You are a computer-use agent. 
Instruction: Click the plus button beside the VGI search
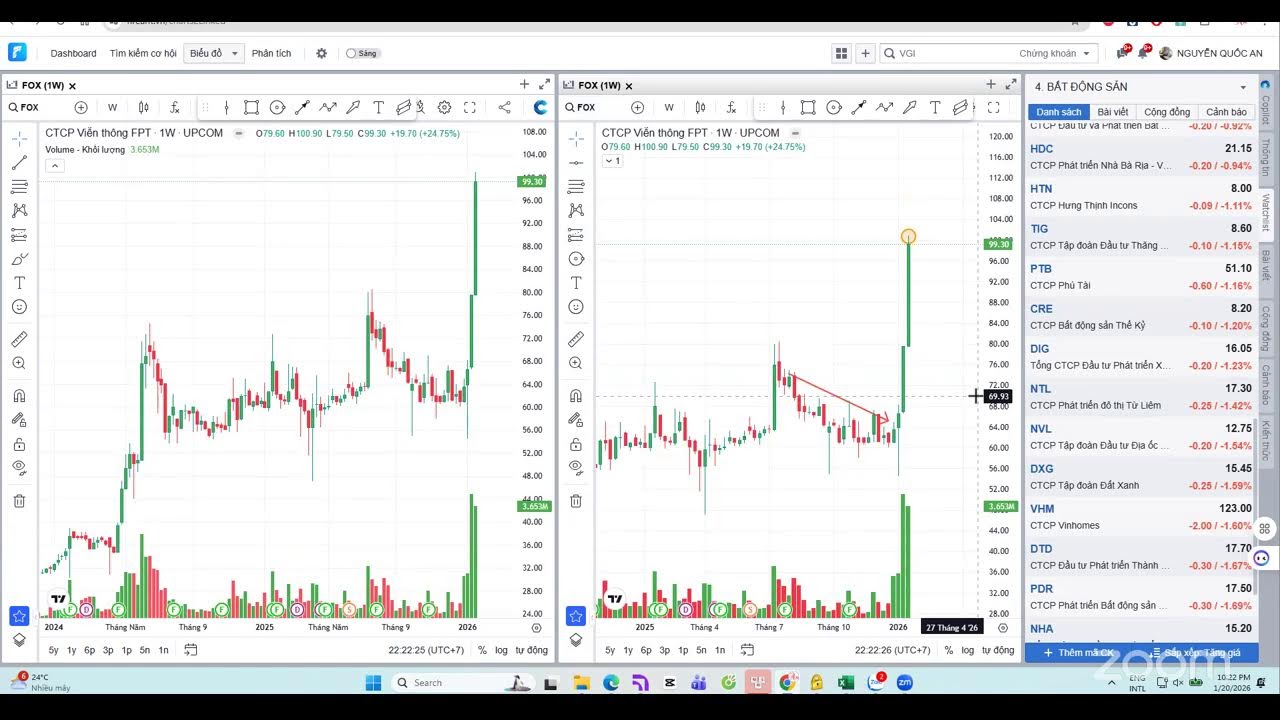[x=865, y=53]
